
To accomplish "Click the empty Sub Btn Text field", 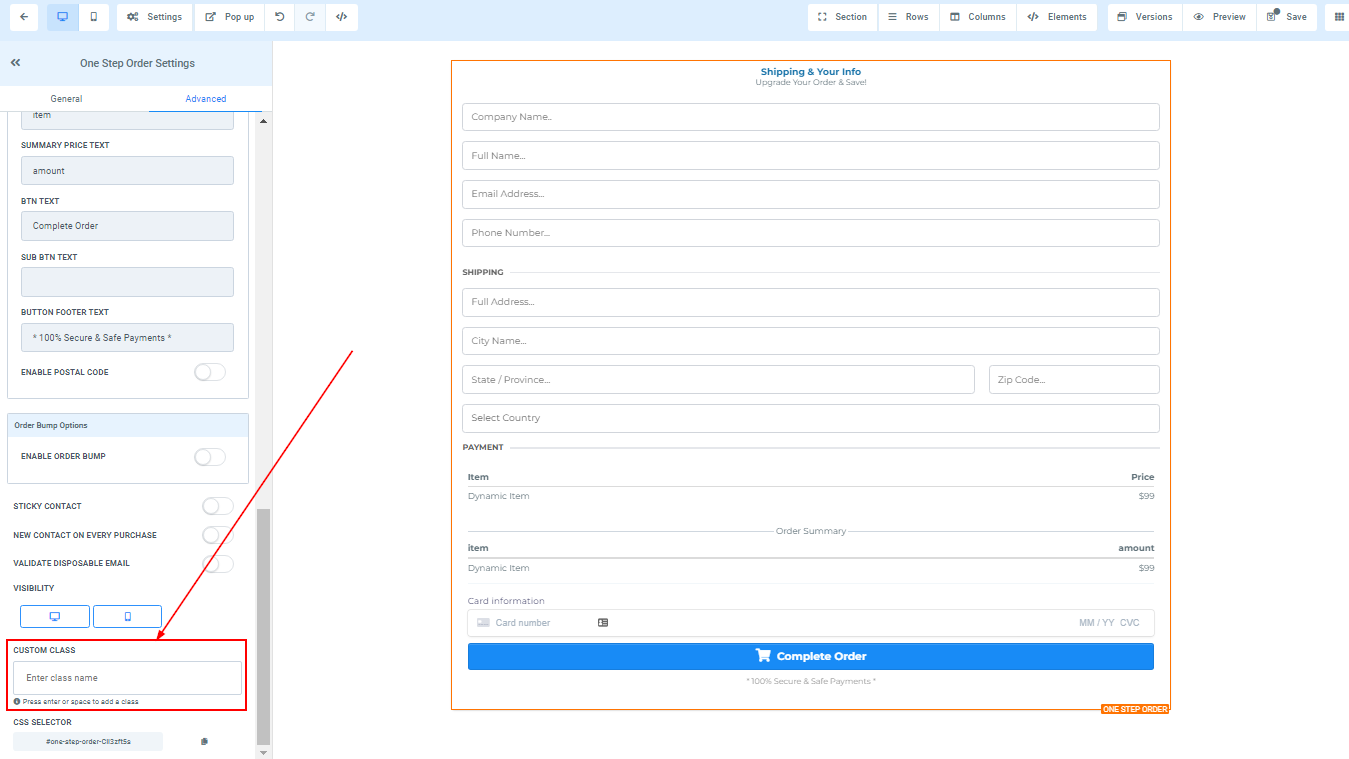I will (127, 282).
